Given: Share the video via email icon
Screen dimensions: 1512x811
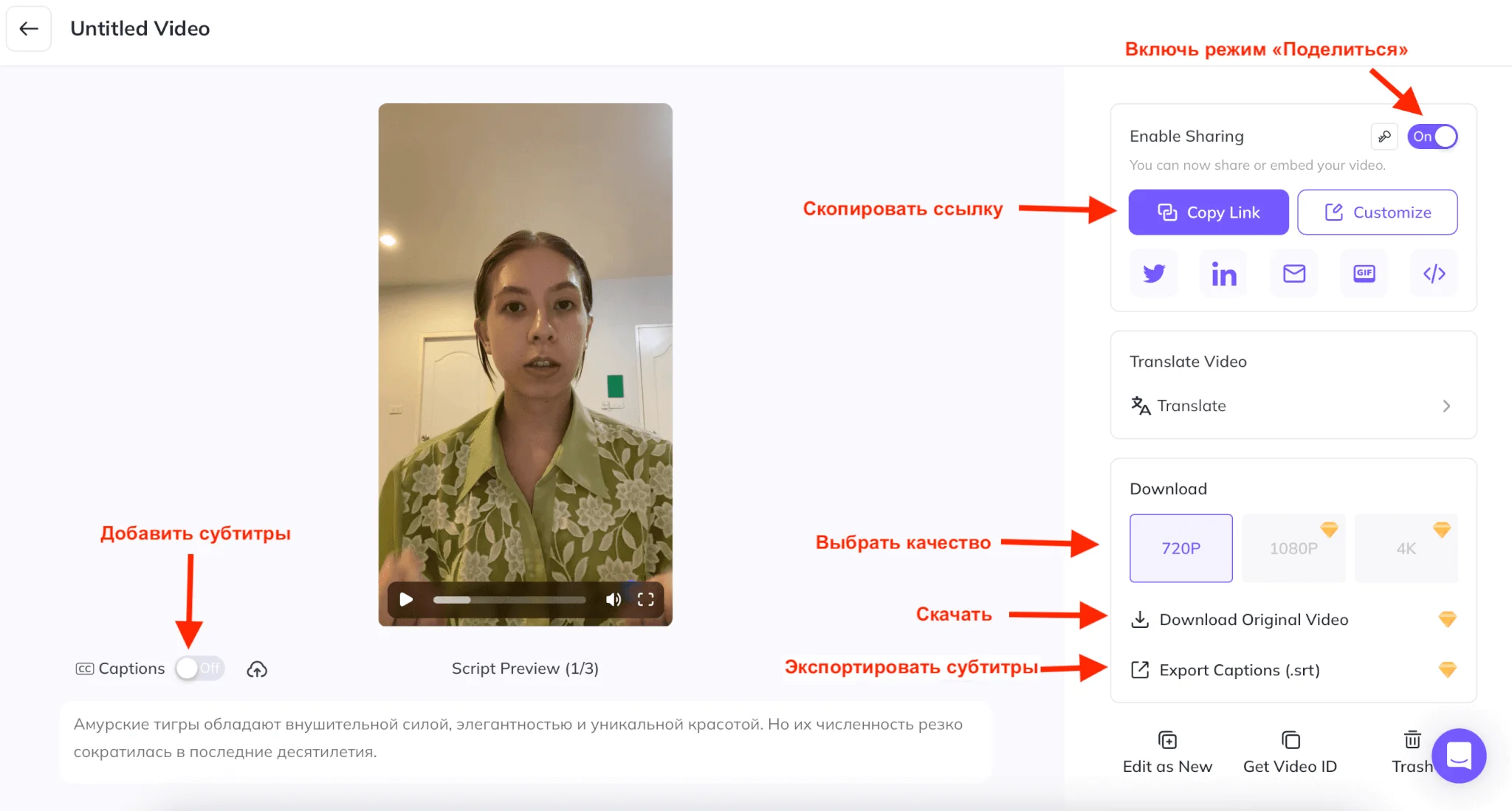Looking at the screenshot, I should point(1294,274).
